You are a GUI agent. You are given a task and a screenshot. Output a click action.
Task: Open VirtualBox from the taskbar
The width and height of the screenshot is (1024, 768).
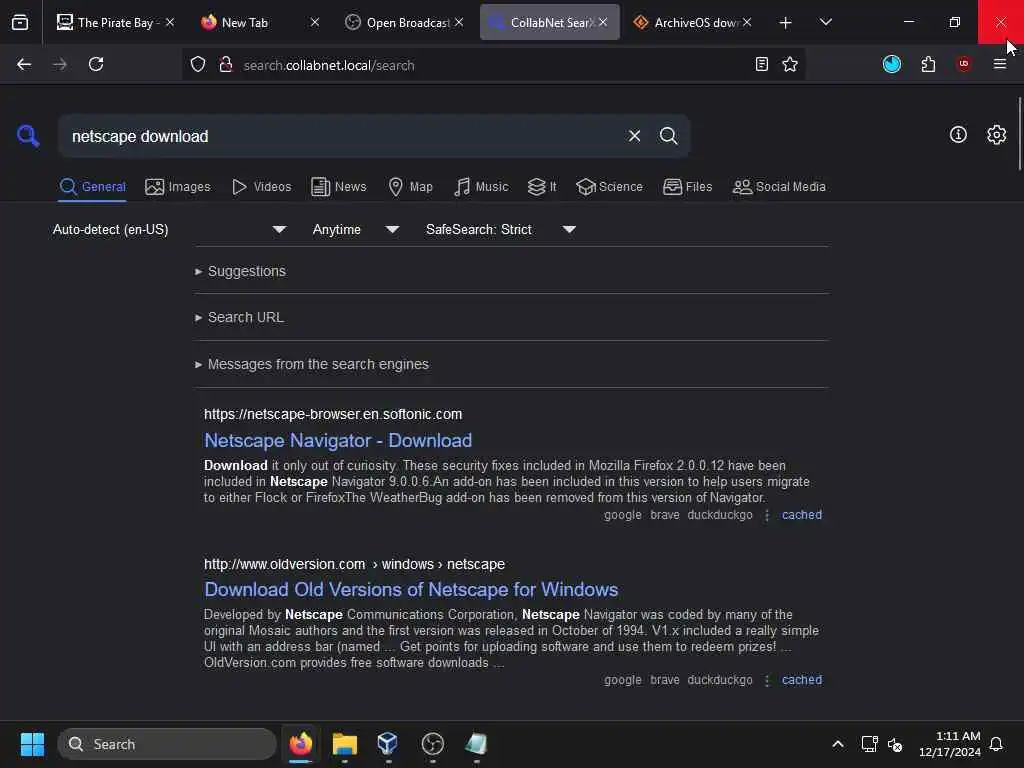[x=387, y=744]
